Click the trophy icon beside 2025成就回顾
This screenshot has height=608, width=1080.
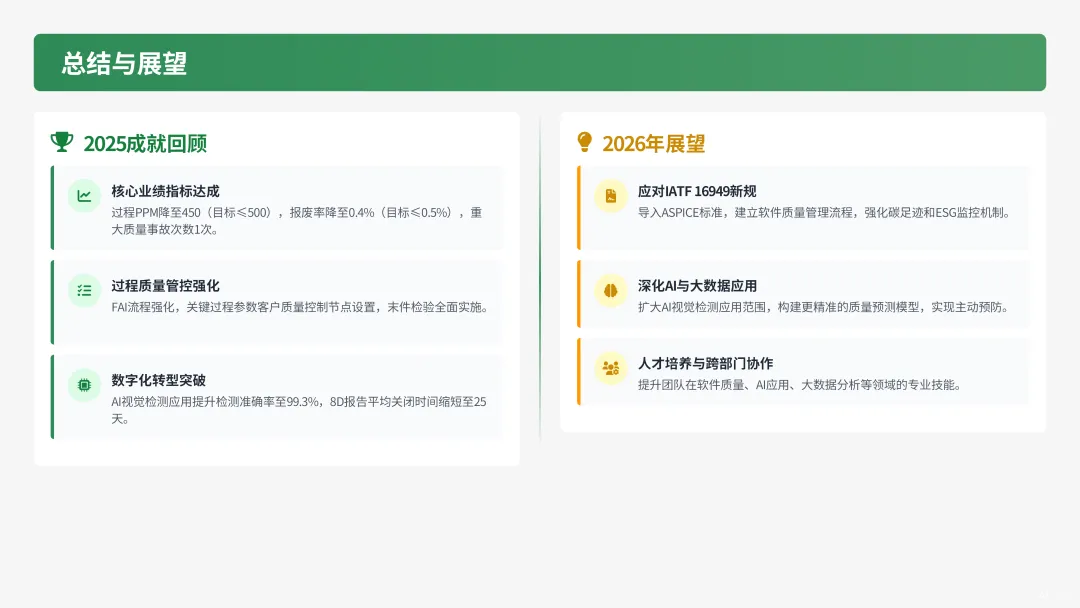[x=62, y=142]
